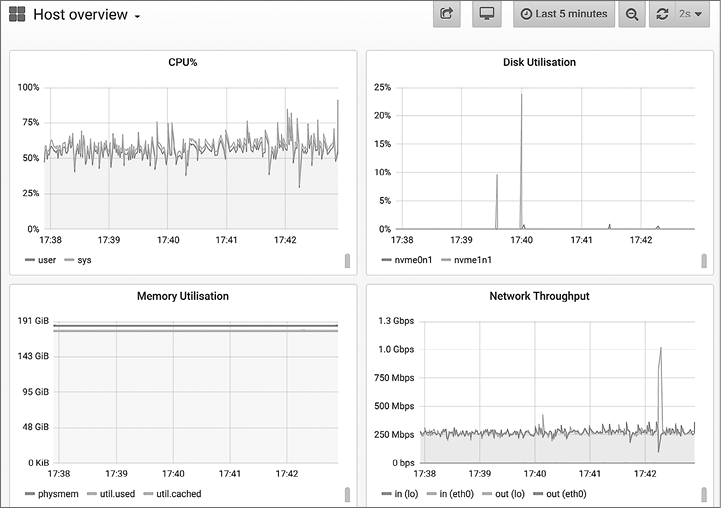
Task: Expand the 2s refresh interval dropdown
Action: tap(690, 14)
